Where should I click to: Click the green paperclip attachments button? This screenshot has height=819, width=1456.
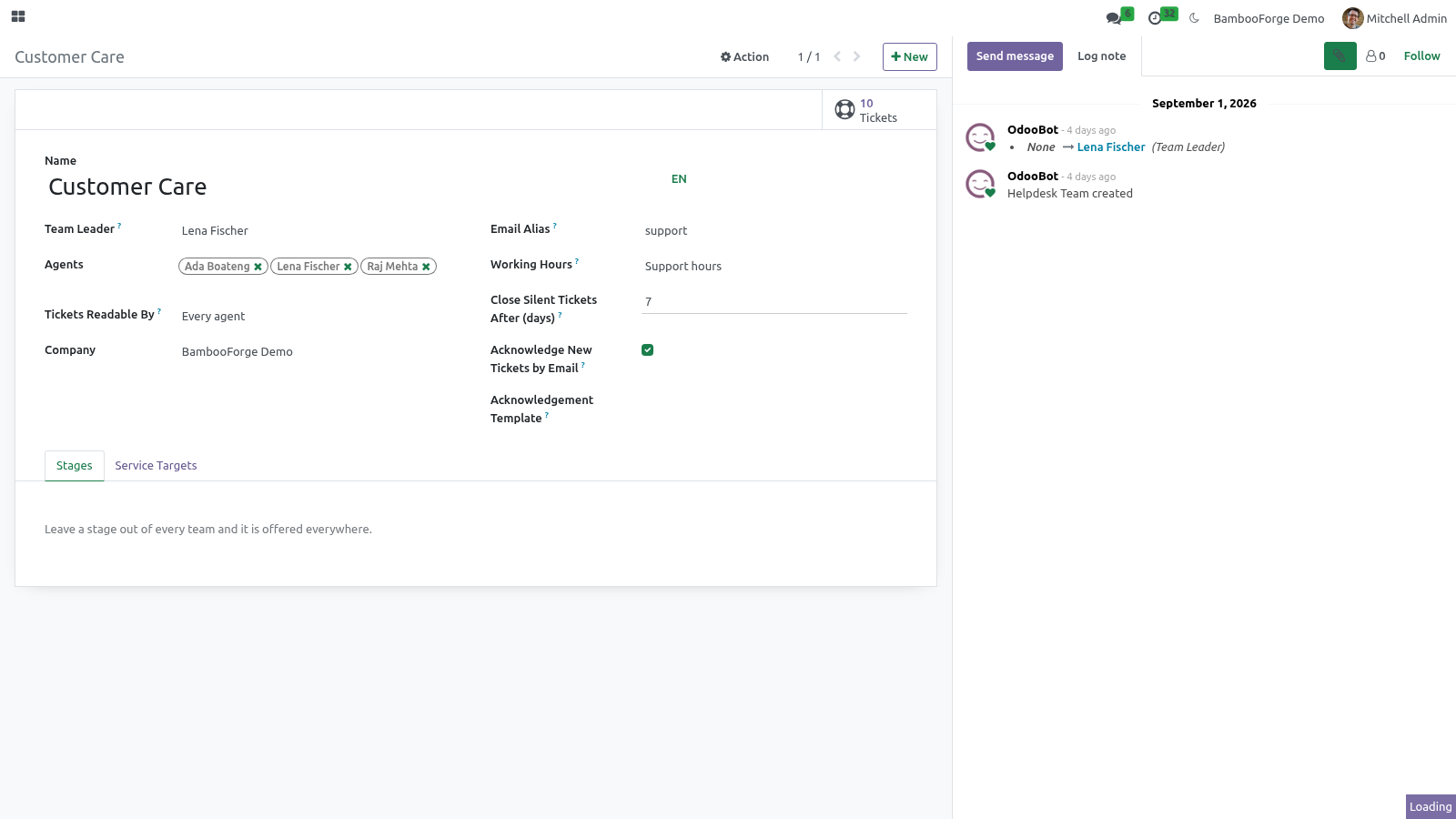pyautogui.click(x=1340, y=56)
